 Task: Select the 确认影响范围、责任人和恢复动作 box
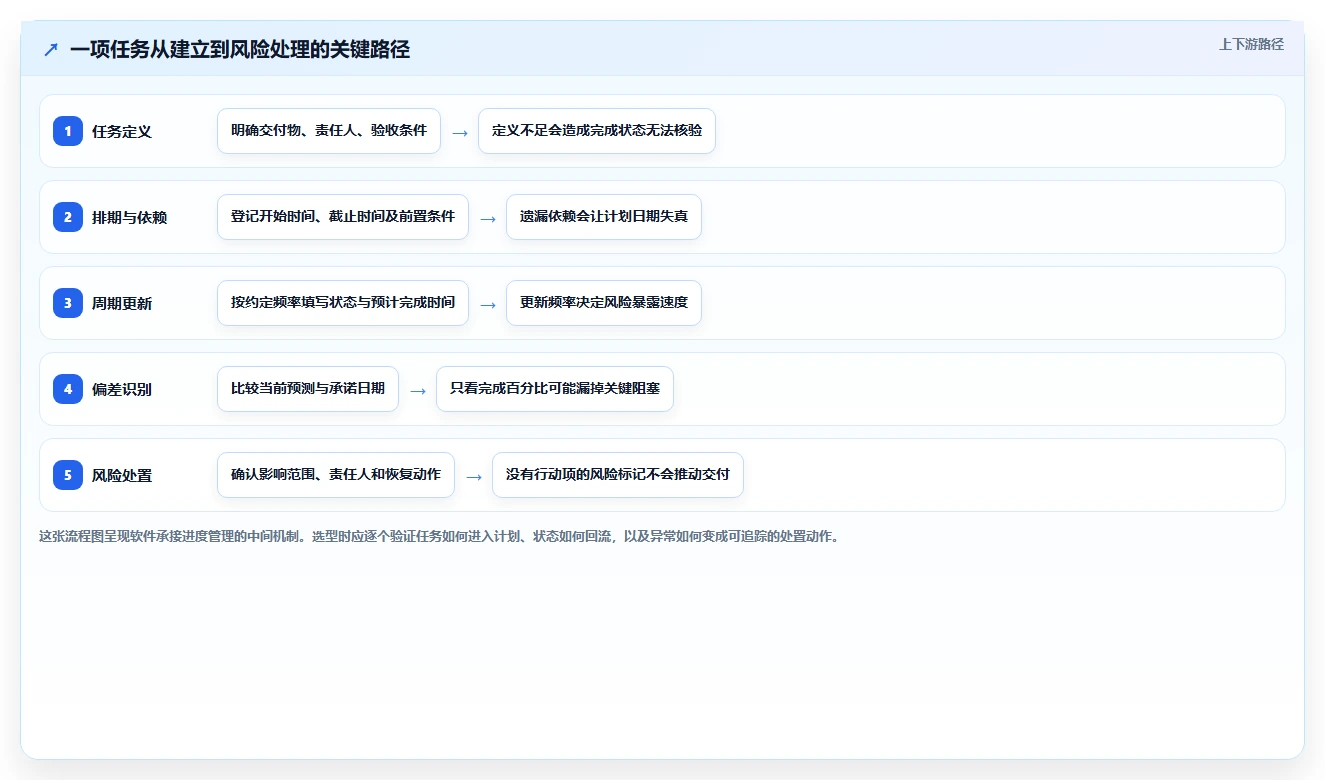[336, 475]
